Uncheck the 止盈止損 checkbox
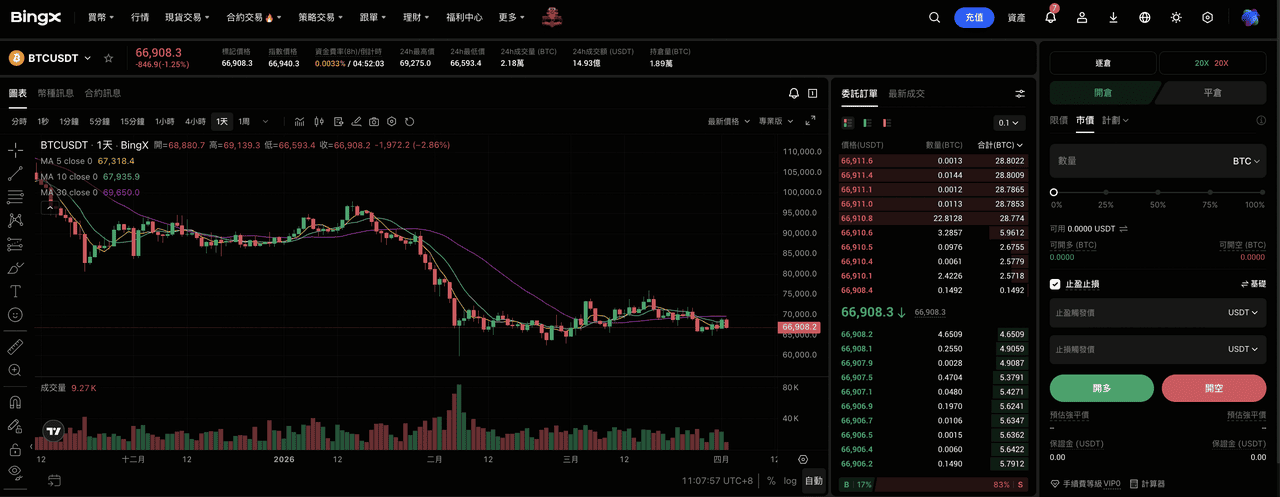 pyautogui.click(x=1055, y=284)
